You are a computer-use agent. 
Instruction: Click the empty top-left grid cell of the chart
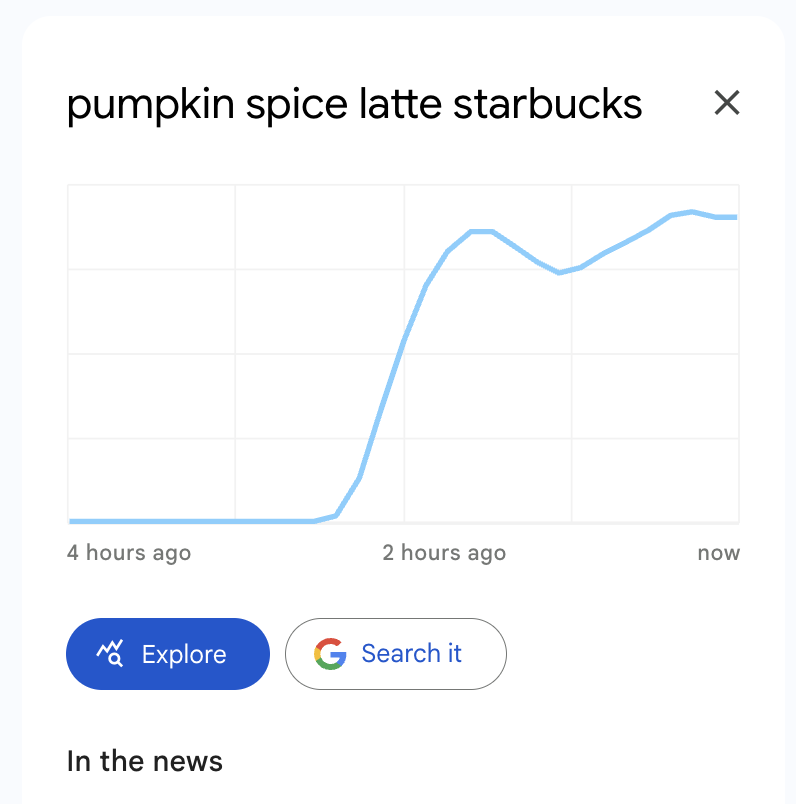click(151, 227)
